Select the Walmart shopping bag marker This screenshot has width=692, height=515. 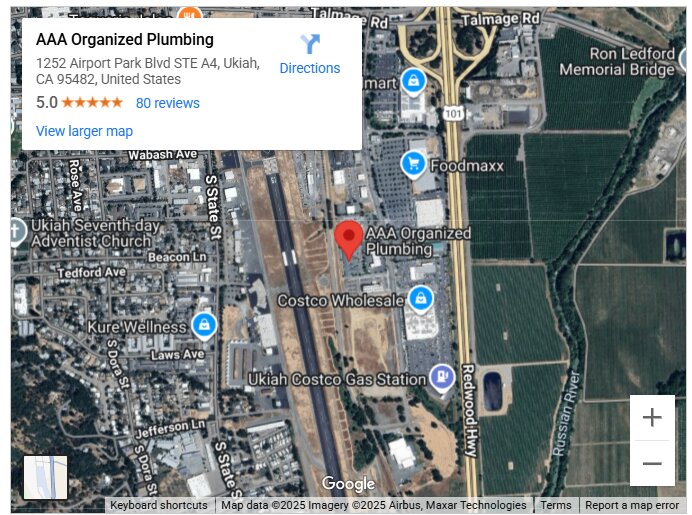pos(414,82)
